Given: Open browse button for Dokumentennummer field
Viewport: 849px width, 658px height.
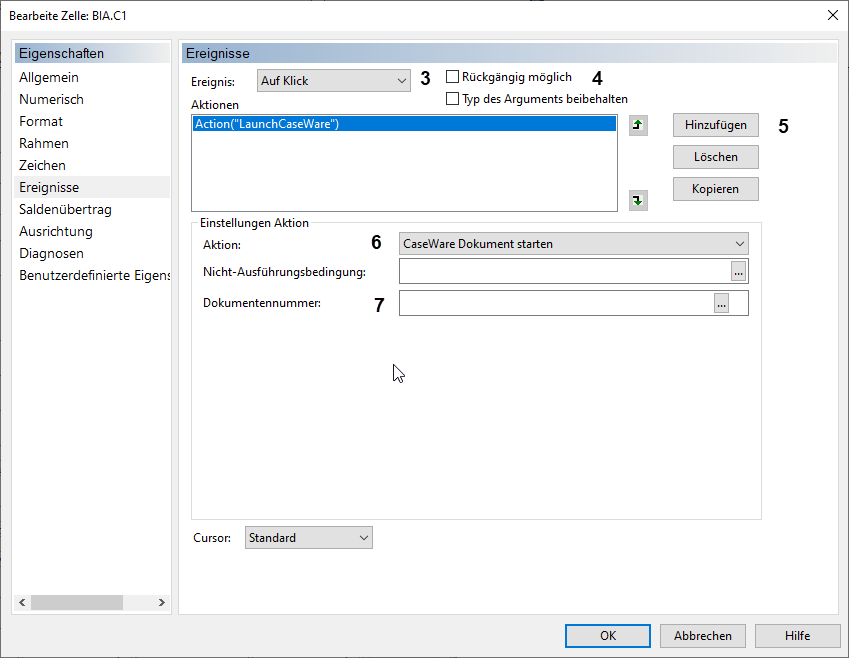Looking at the screenshot, I should click(721, 303).
